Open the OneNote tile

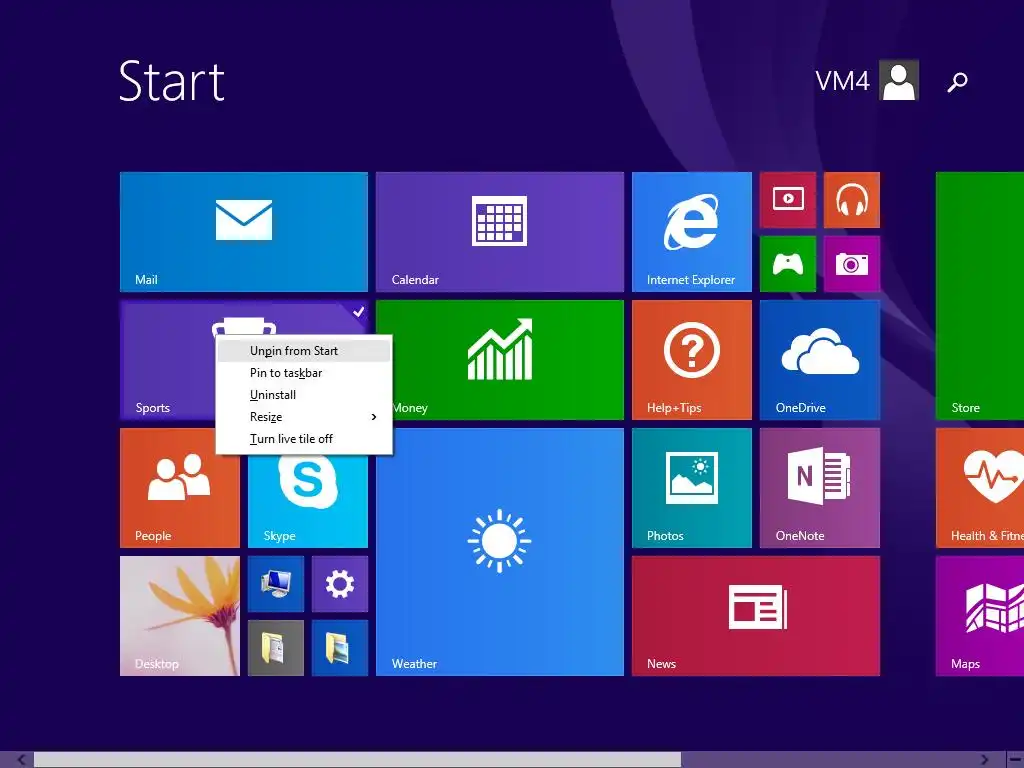pyautogui.click(x=820, y=488)
